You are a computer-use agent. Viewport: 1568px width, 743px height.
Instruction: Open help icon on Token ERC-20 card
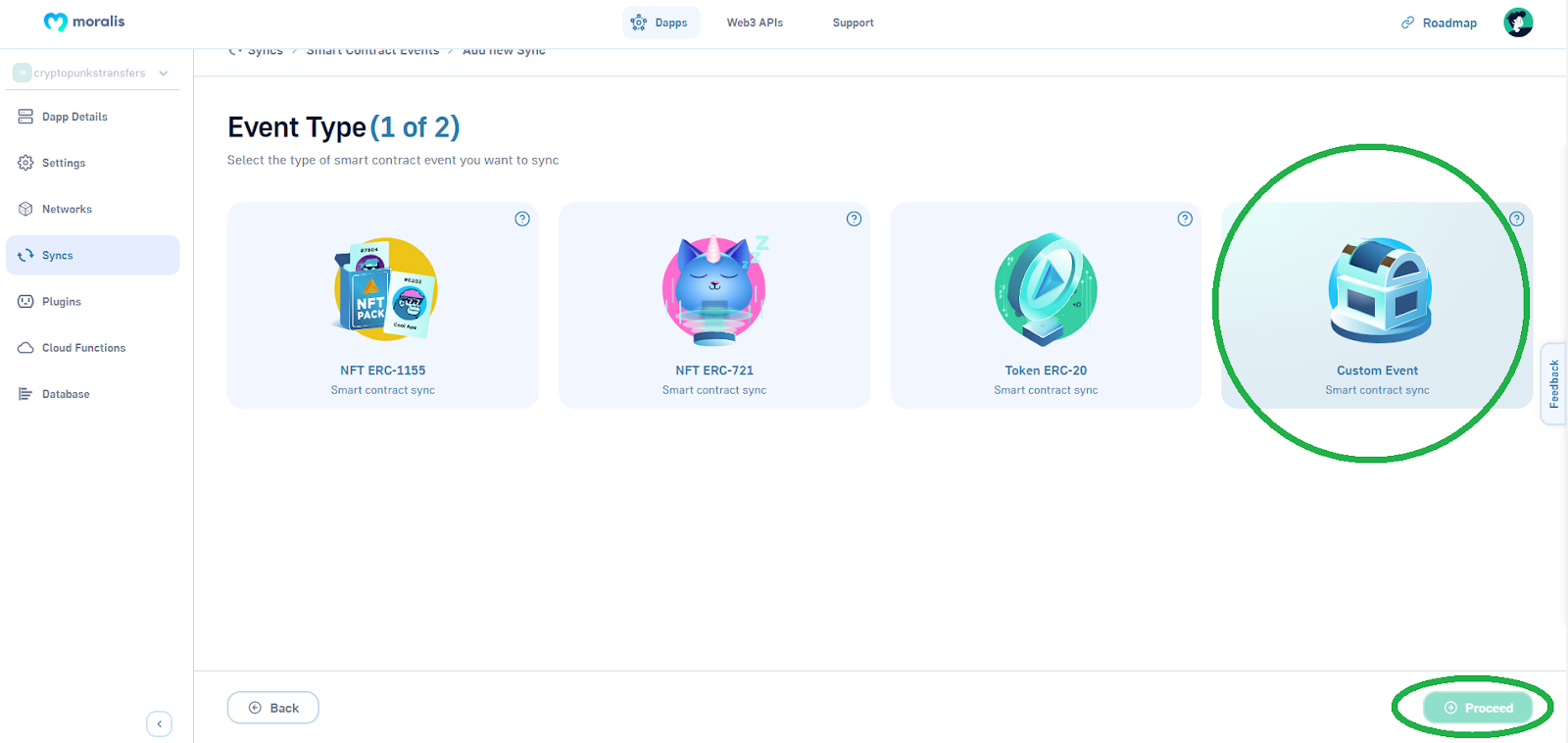(1185, 219)
